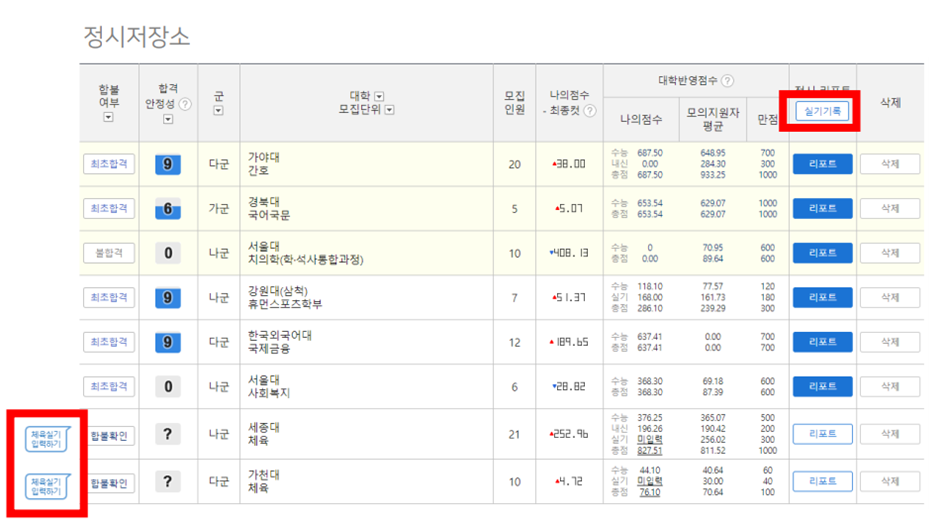Viewport: 945px width, 525px height.
Task: Open the 리포트 for 가야대 간호
Action: (x=823, y=164)
